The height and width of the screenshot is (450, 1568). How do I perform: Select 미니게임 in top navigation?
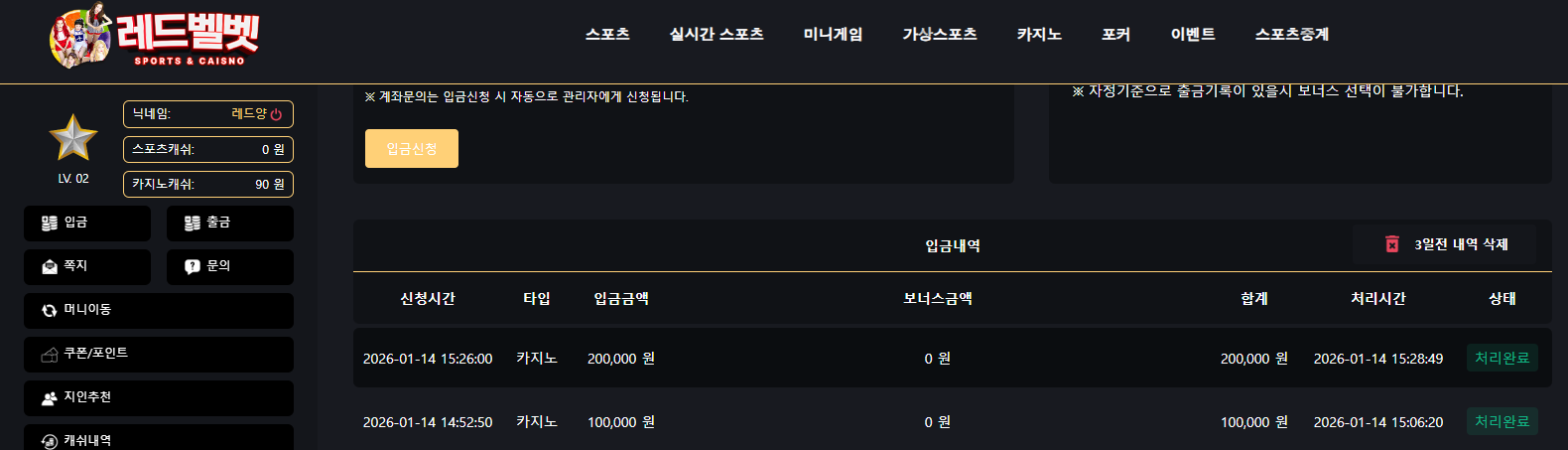coord(833,34)
